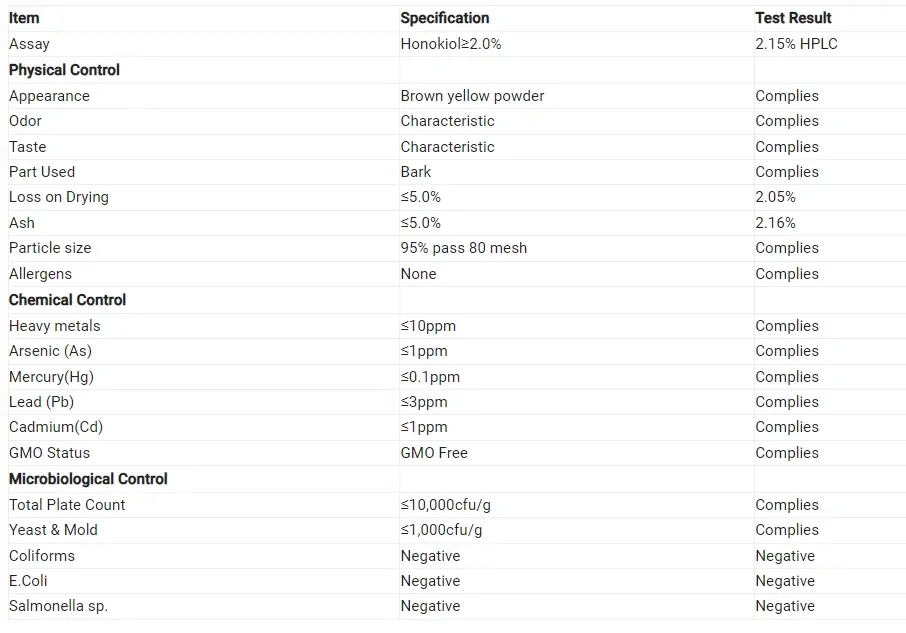Select the "2.16%" ash test result

tap(776, 223)
